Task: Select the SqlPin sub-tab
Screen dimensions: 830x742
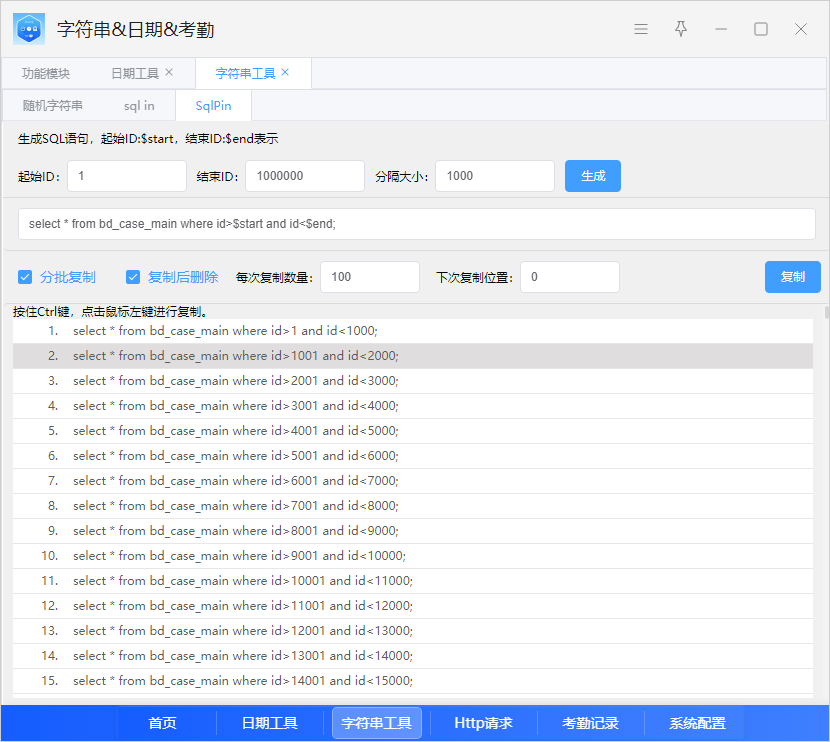Action: (213, 106)
